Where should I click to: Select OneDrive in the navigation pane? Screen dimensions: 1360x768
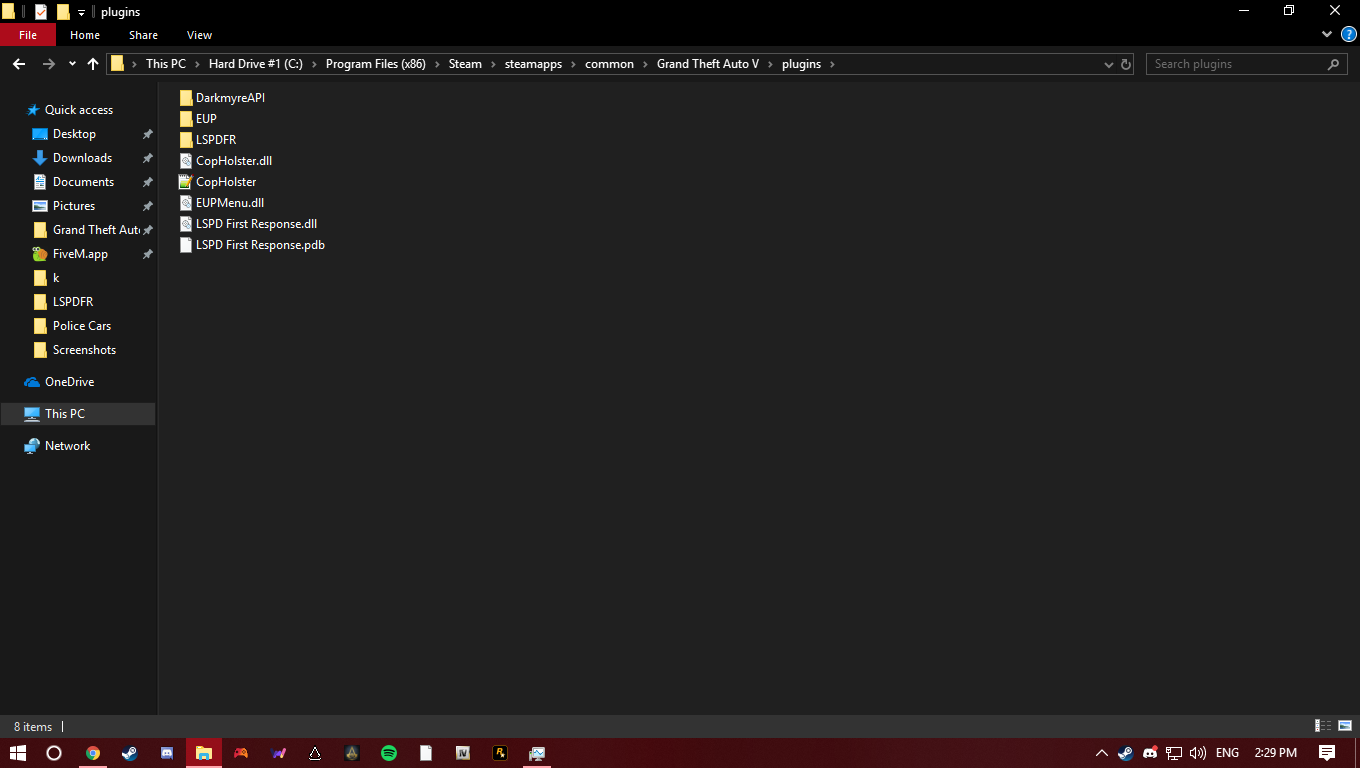tap(69, 382)
